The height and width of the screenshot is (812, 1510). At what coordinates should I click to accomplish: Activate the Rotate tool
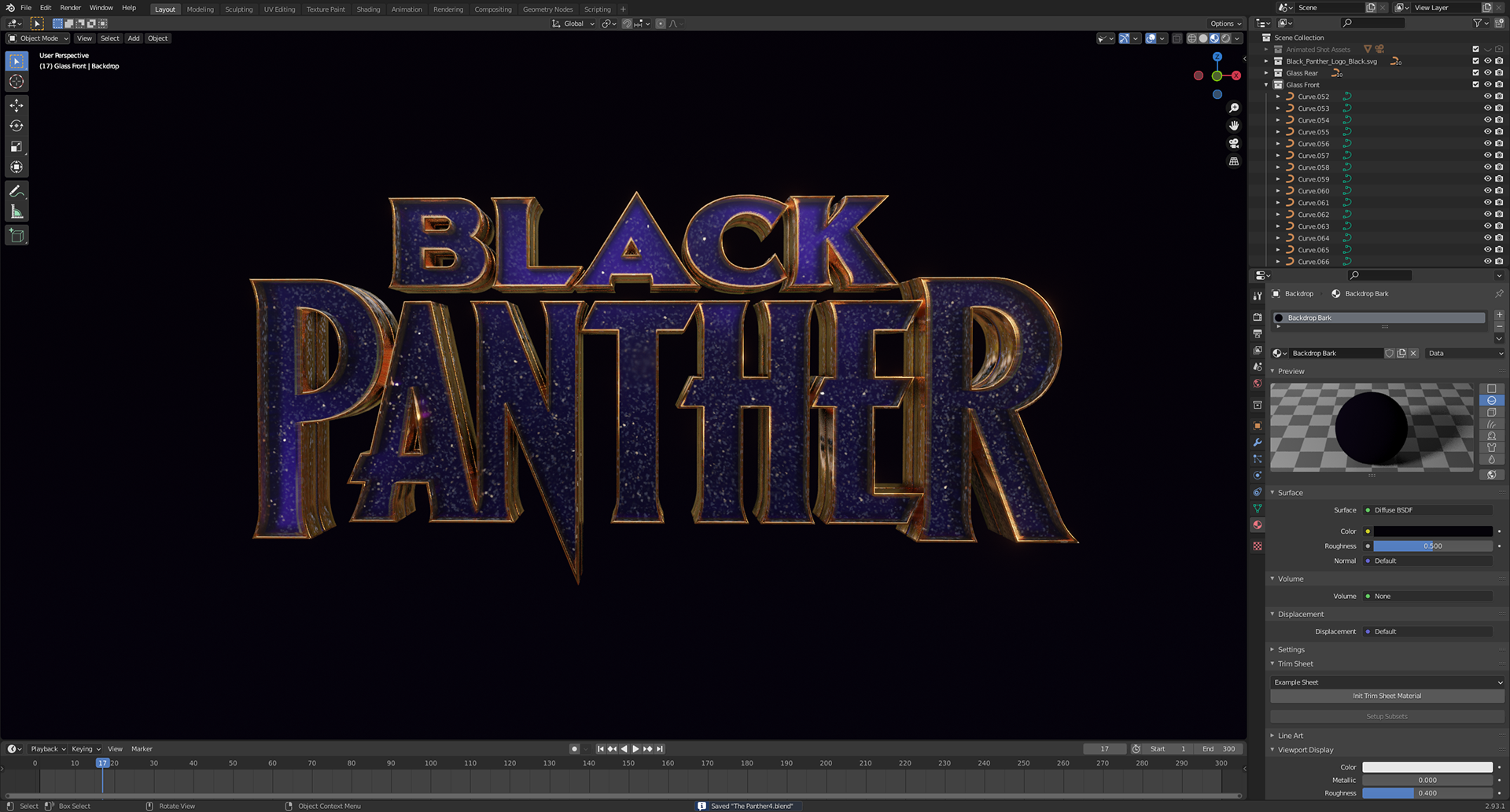17,126
